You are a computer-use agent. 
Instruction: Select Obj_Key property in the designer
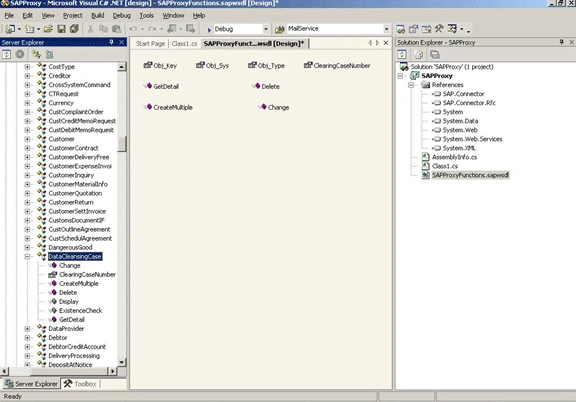(x=161, y=65)
